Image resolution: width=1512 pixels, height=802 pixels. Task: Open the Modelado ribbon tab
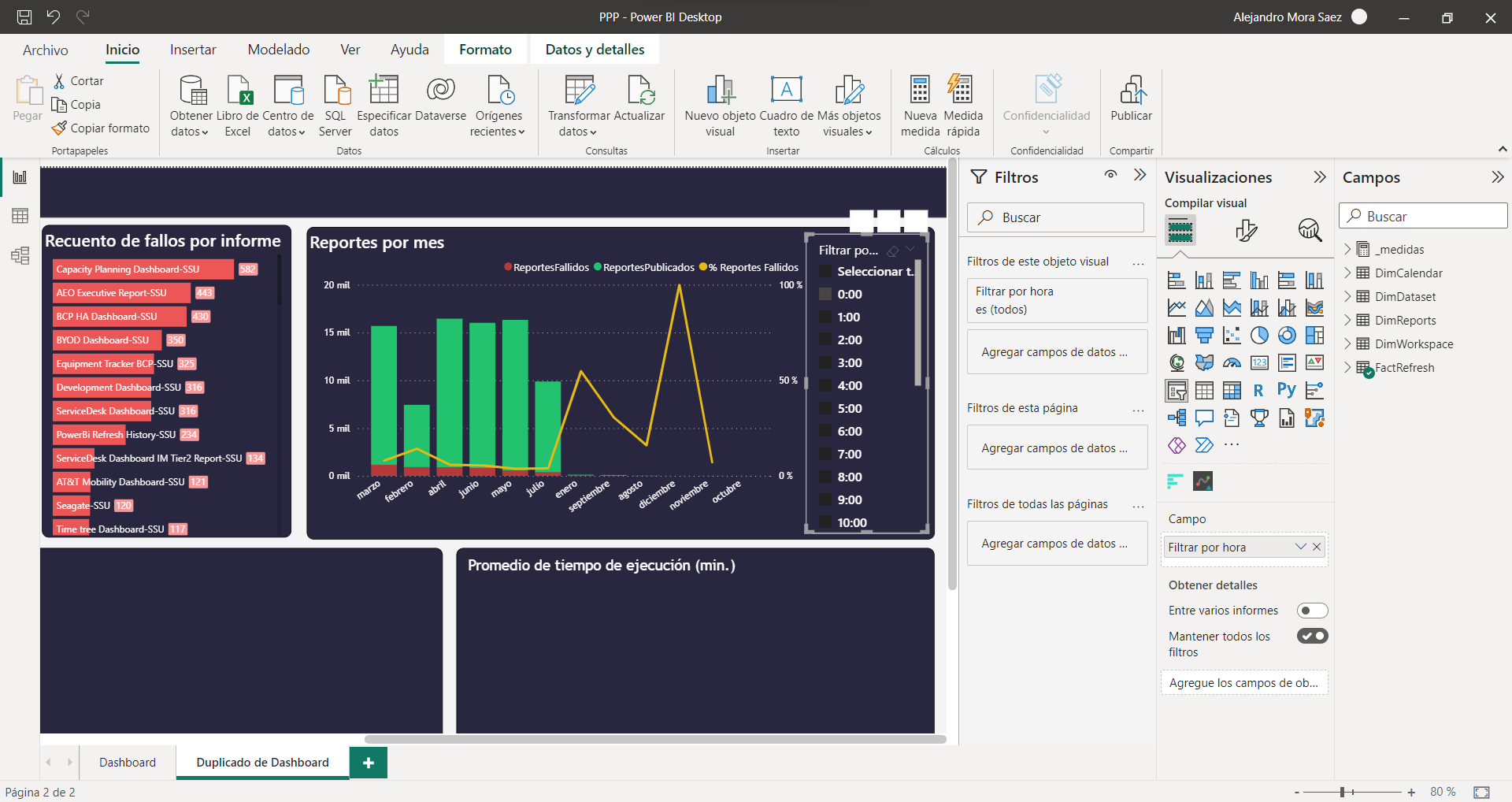[278, 50]
